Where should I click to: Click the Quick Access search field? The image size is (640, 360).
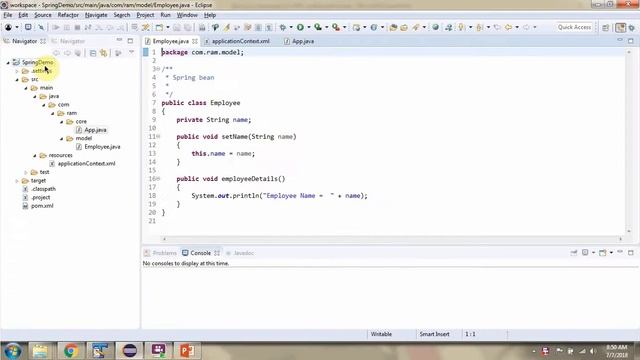574,27
